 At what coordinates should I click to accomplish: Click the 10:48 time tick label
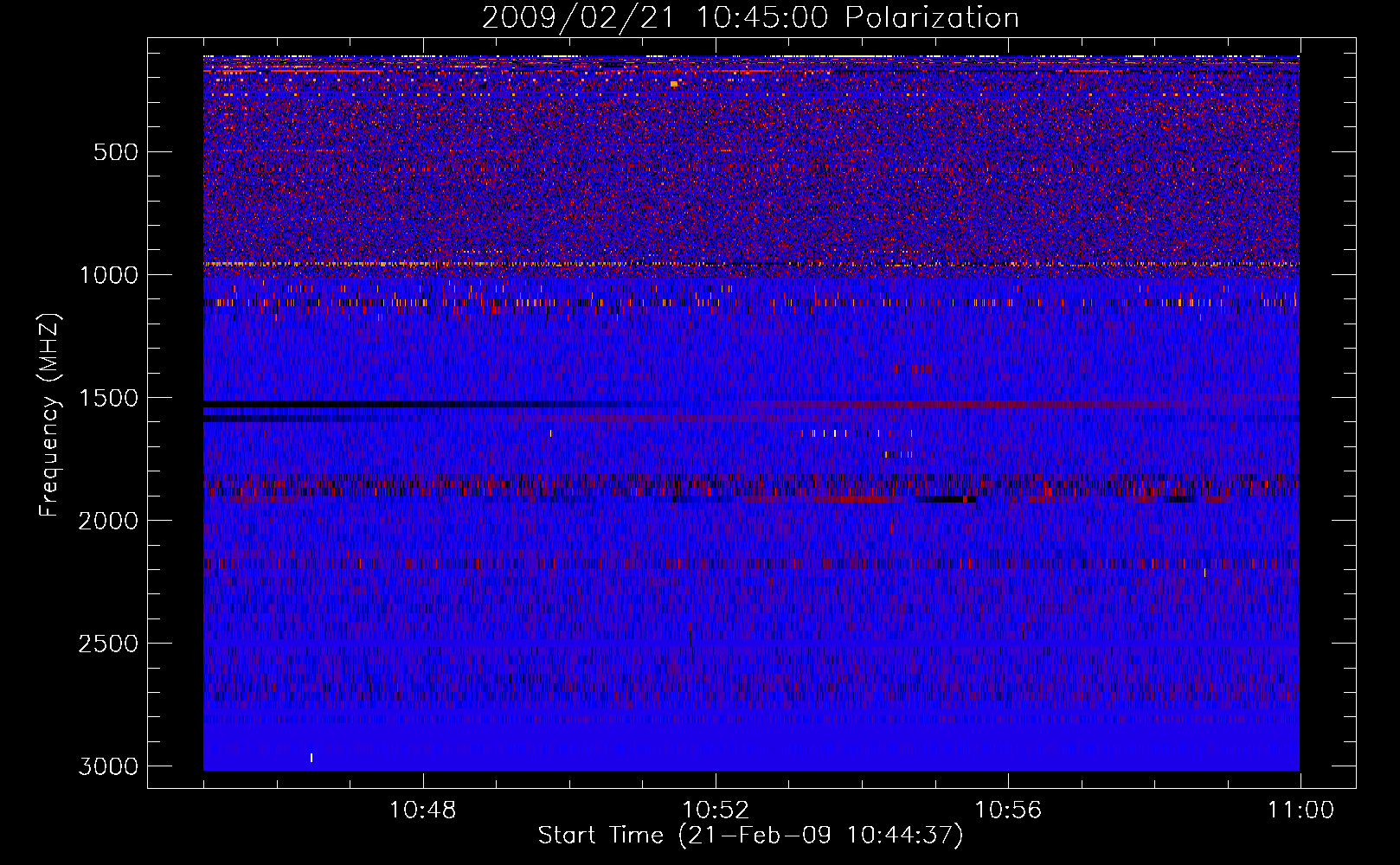pyautogui.click(x=423, y=811)
